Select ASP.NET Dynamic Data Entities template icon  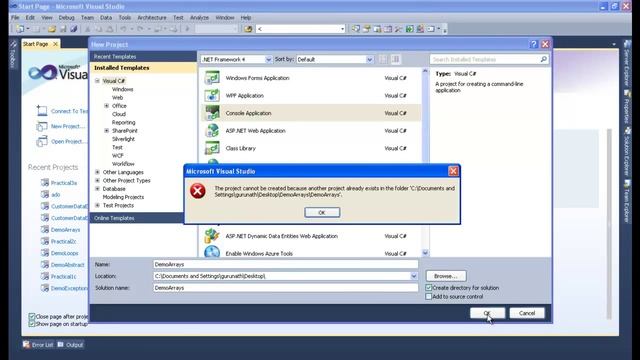click(x=212, y=236)
